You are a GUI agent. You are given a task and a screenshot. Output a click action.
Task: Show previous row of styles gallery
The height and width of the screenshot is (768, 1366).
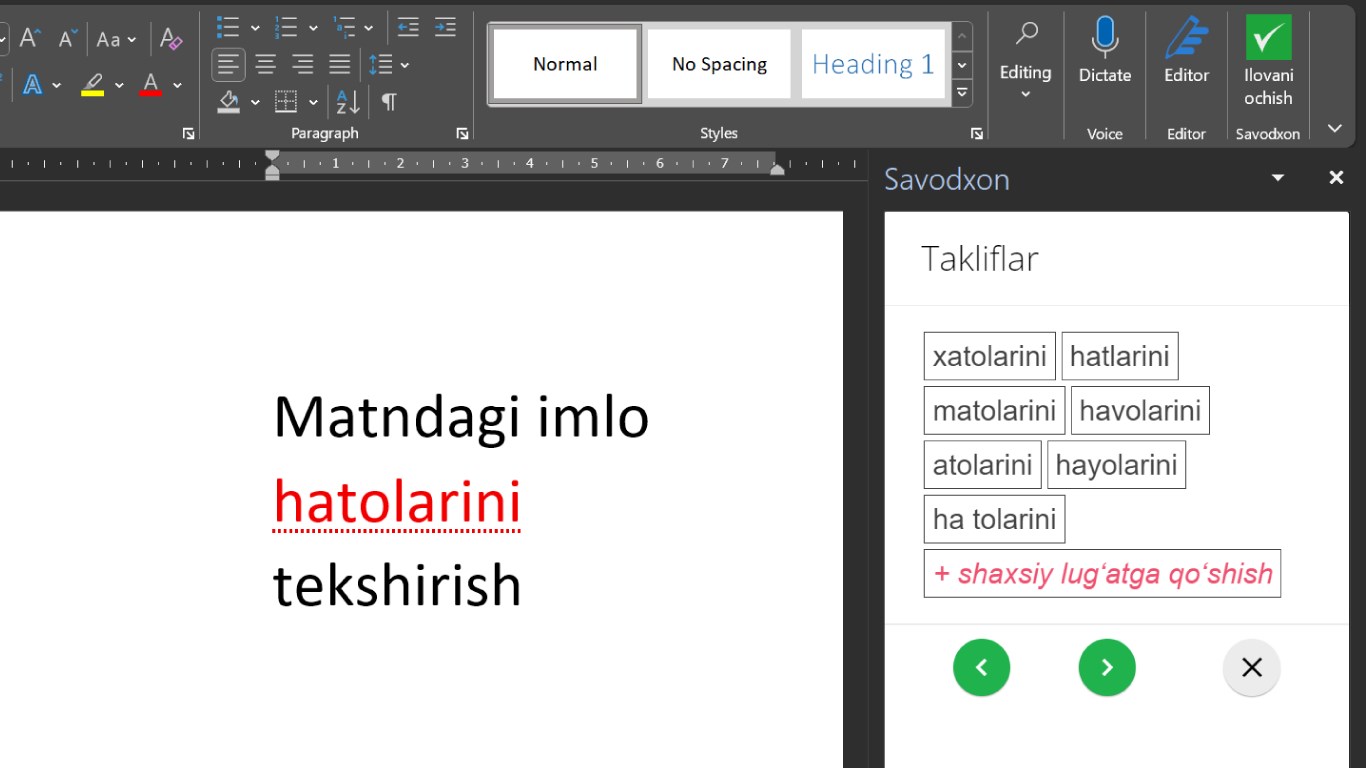point(962,37)
